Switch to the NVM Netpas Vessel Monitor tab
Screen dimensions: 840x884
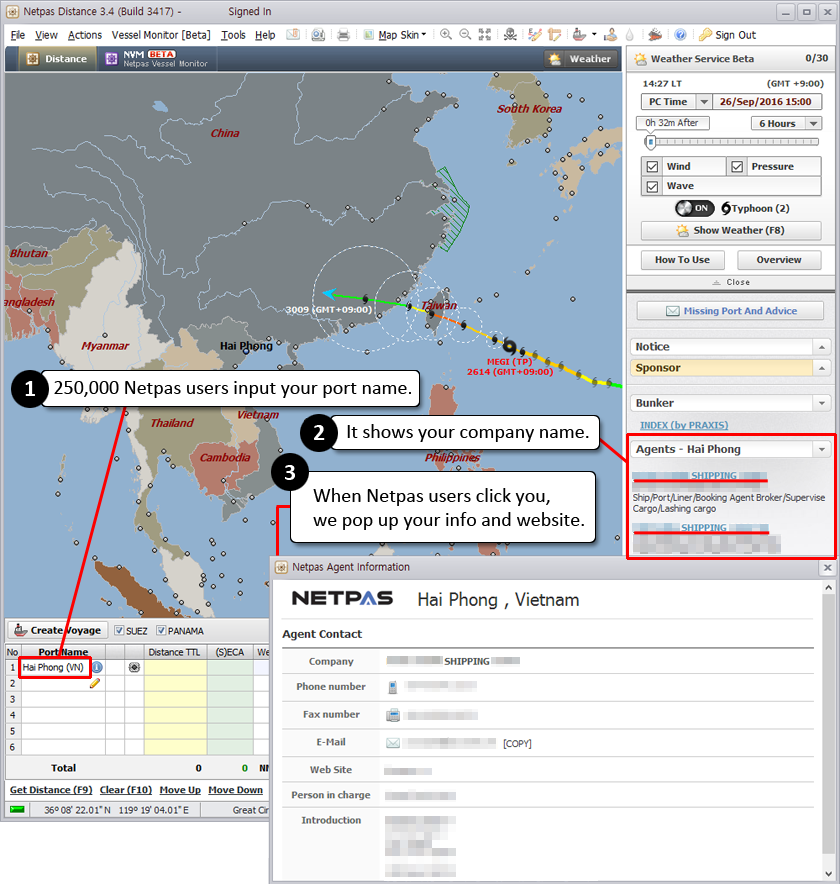(x=157, y=59)
